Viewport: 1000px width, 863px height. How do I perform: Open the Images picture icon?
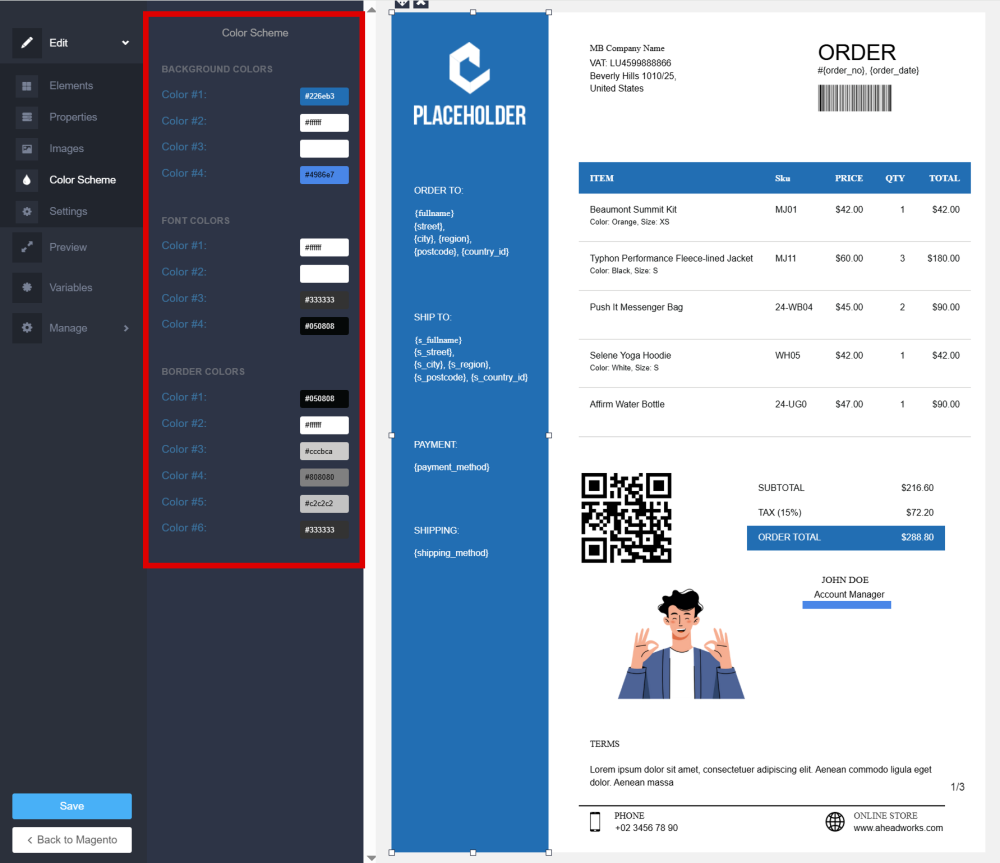click(27, 149)
